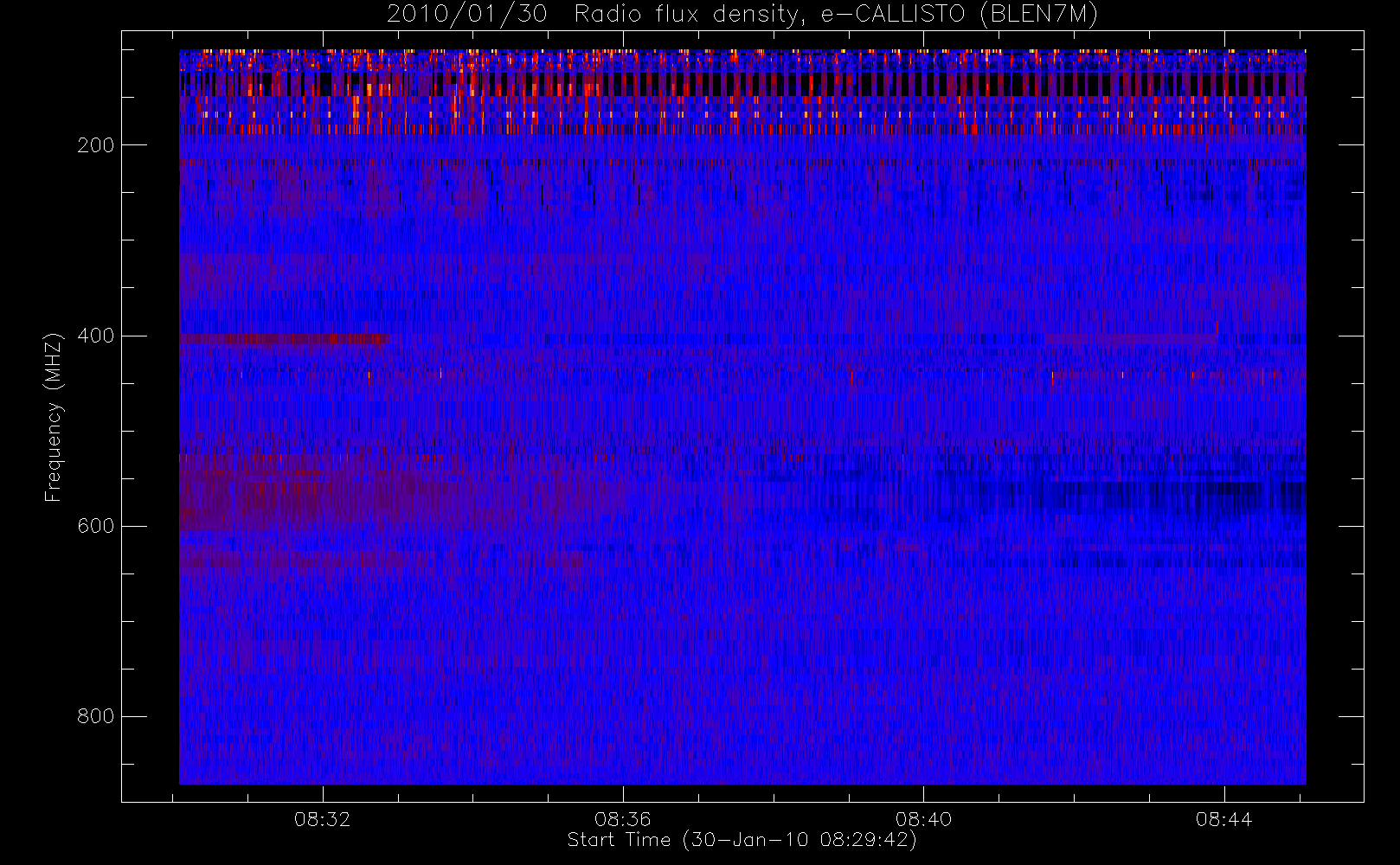1400x865 pixels.
Task: Click the 08:40 time tick label
Action: tap(923, 819)
